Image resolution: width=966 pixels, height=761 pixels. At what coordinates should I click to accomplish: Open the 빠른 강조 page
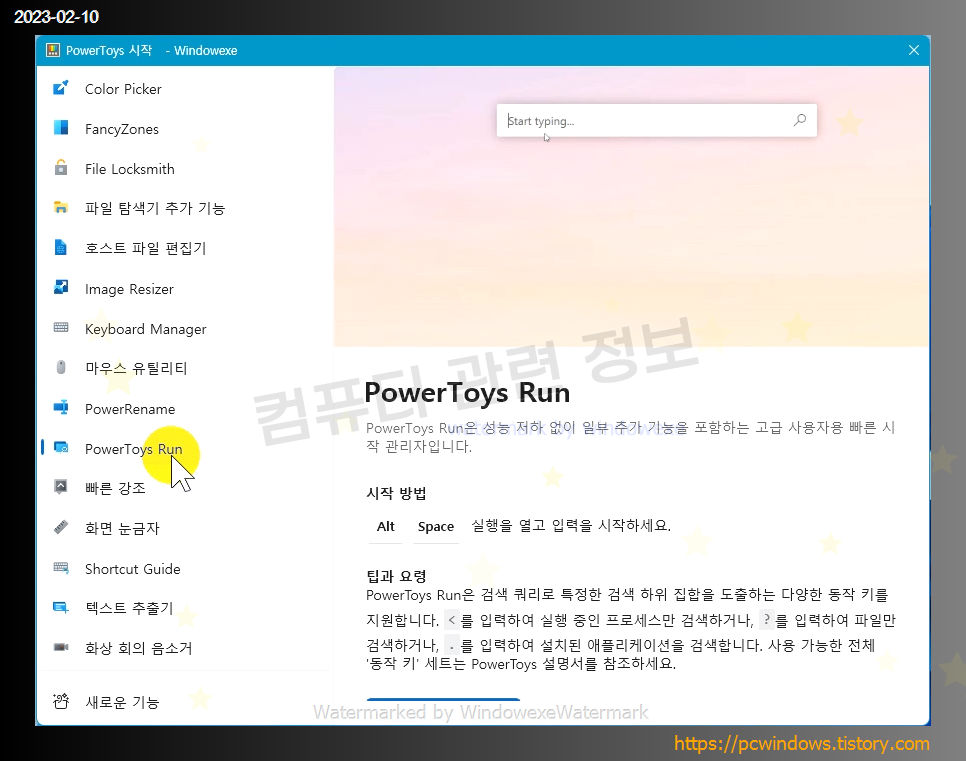click(115, 489)
